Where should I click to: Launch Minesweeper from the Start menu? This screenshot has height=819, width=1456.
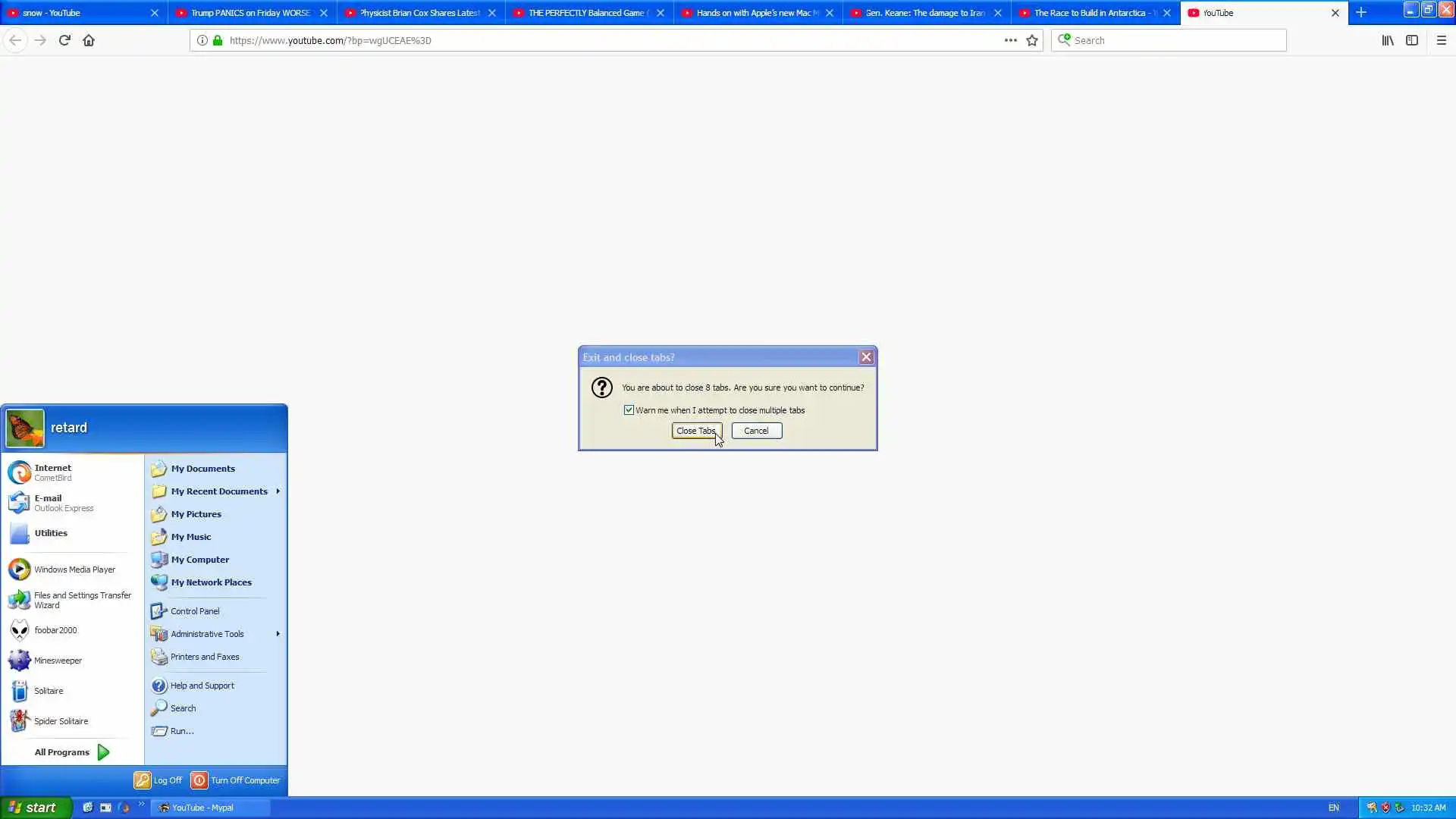click(x=58, y=661)
